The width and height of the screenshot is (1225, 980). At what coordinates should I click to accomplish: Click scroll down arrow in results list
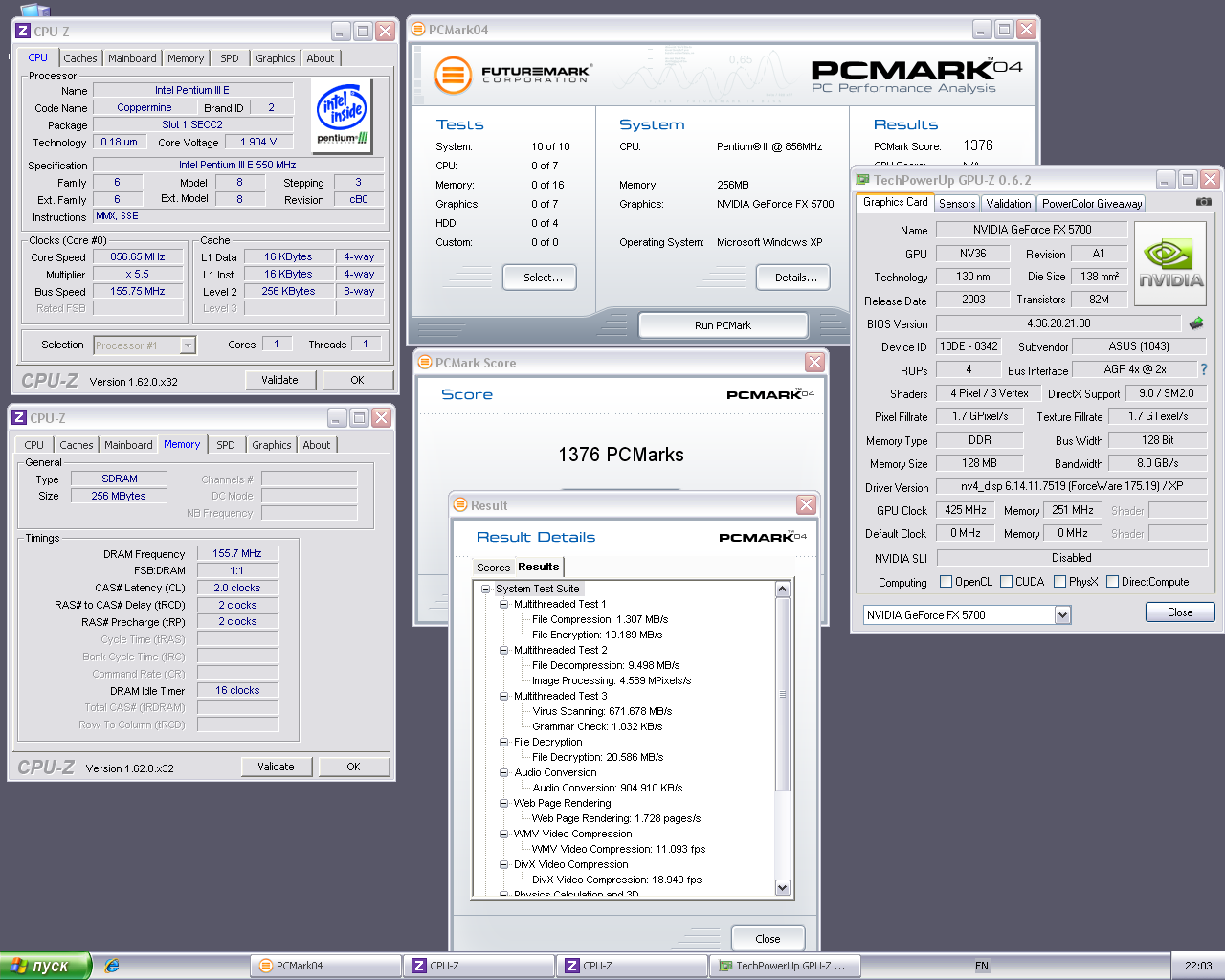pyautogui.click(x=782, y=887)
